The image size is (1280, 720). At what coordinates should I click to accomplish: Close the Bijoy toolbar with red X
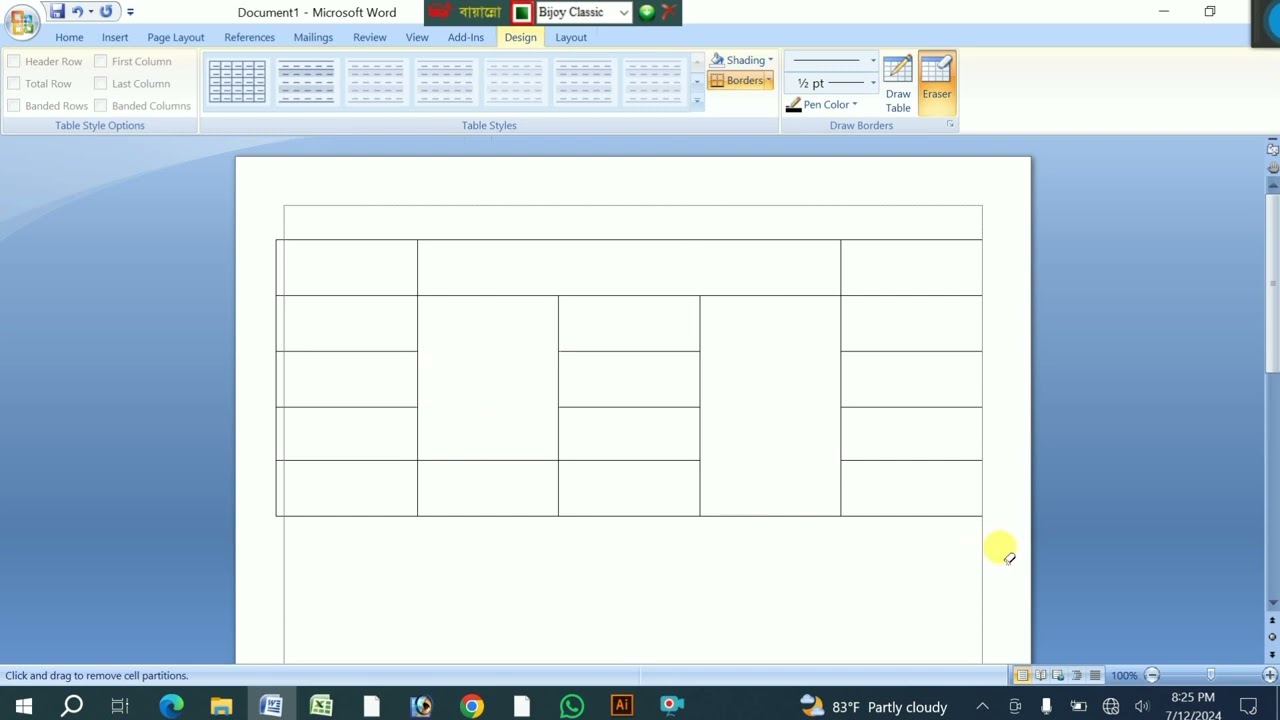coord(669,12)
